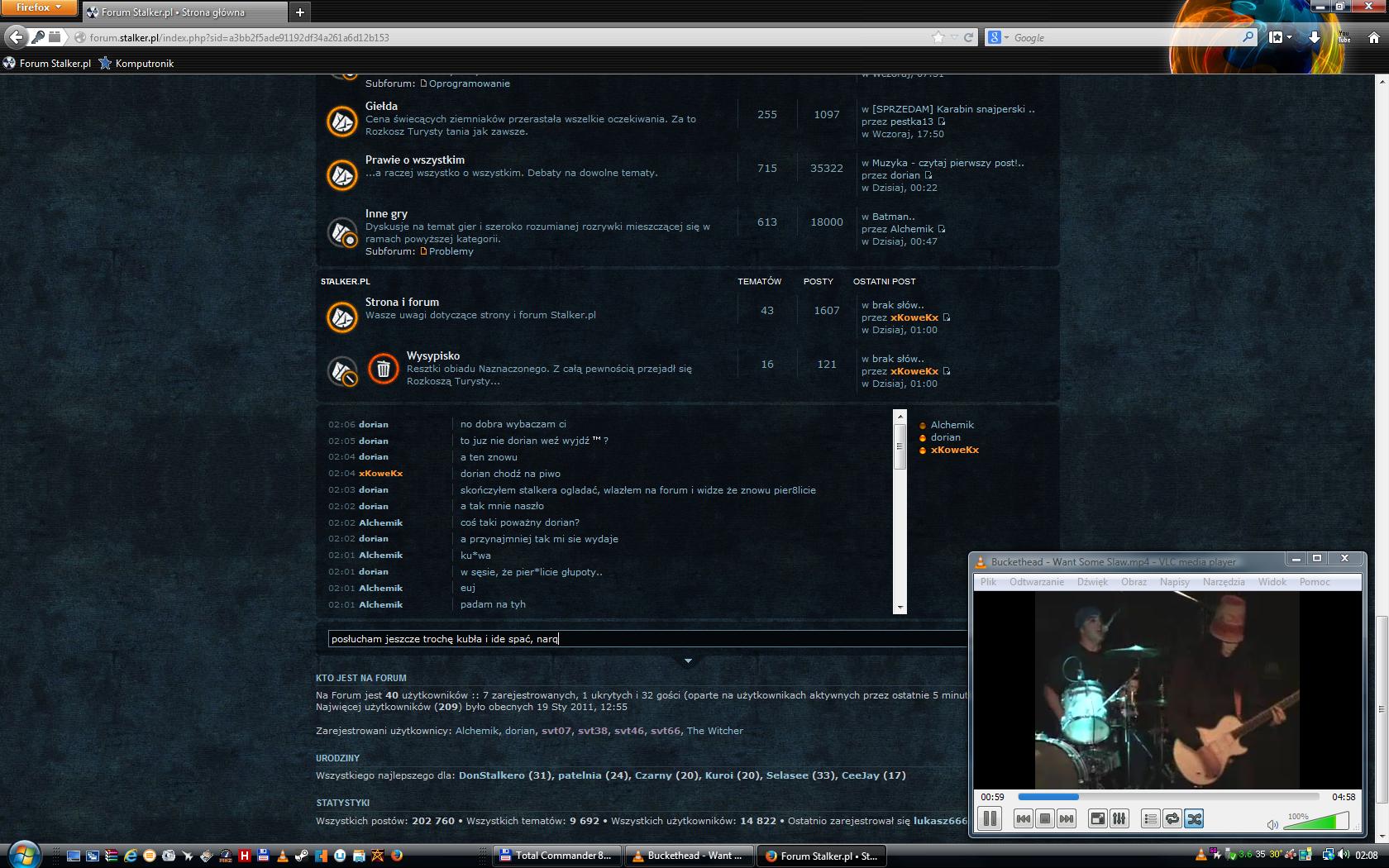1389x868 pixels.
Task: Show desktop via quick launch icon
Action: click(x=74, y=856)
